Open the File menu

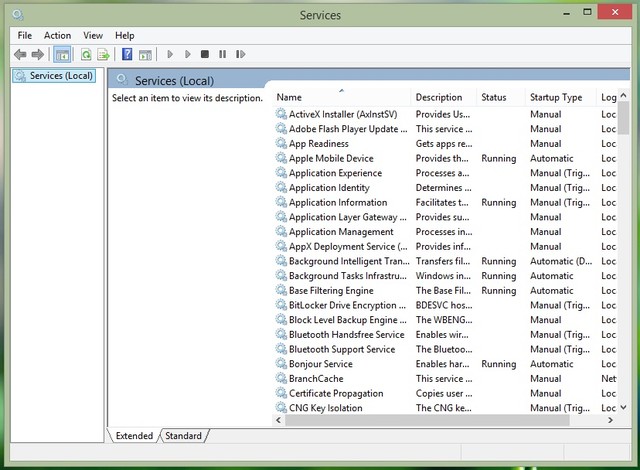pyautogui.click(x=25, y=35)
